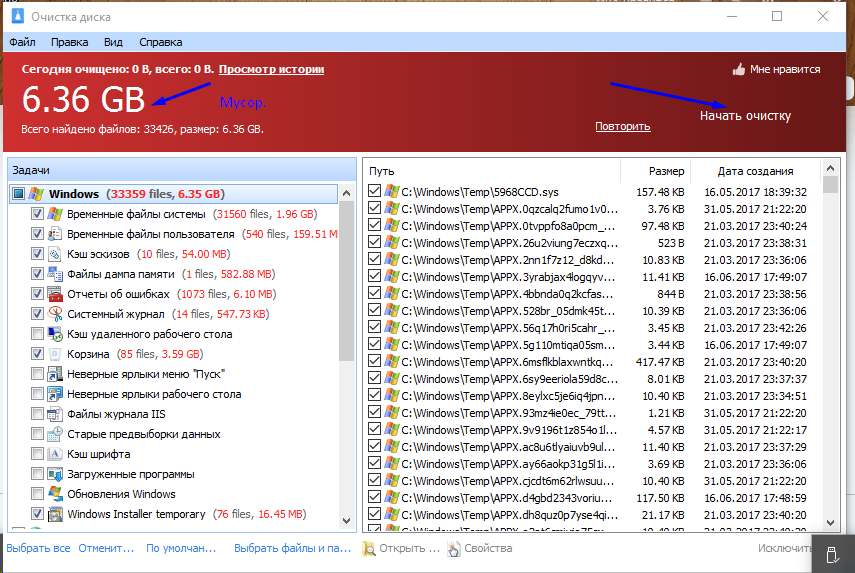Click the Путь column header

click(x=490, y=171)
